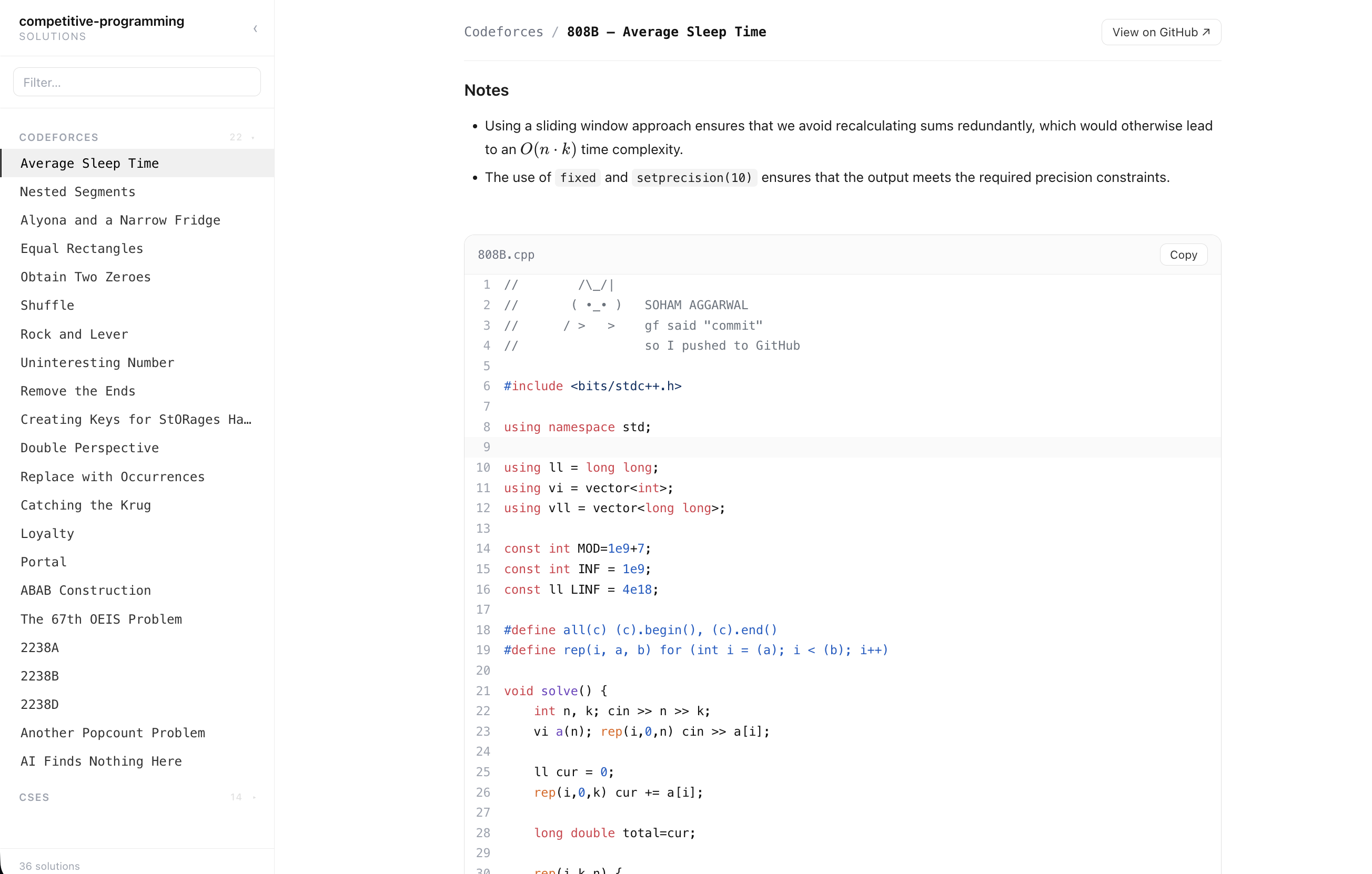Open Another Popcount Problem solution

click(x=137, y=733)
